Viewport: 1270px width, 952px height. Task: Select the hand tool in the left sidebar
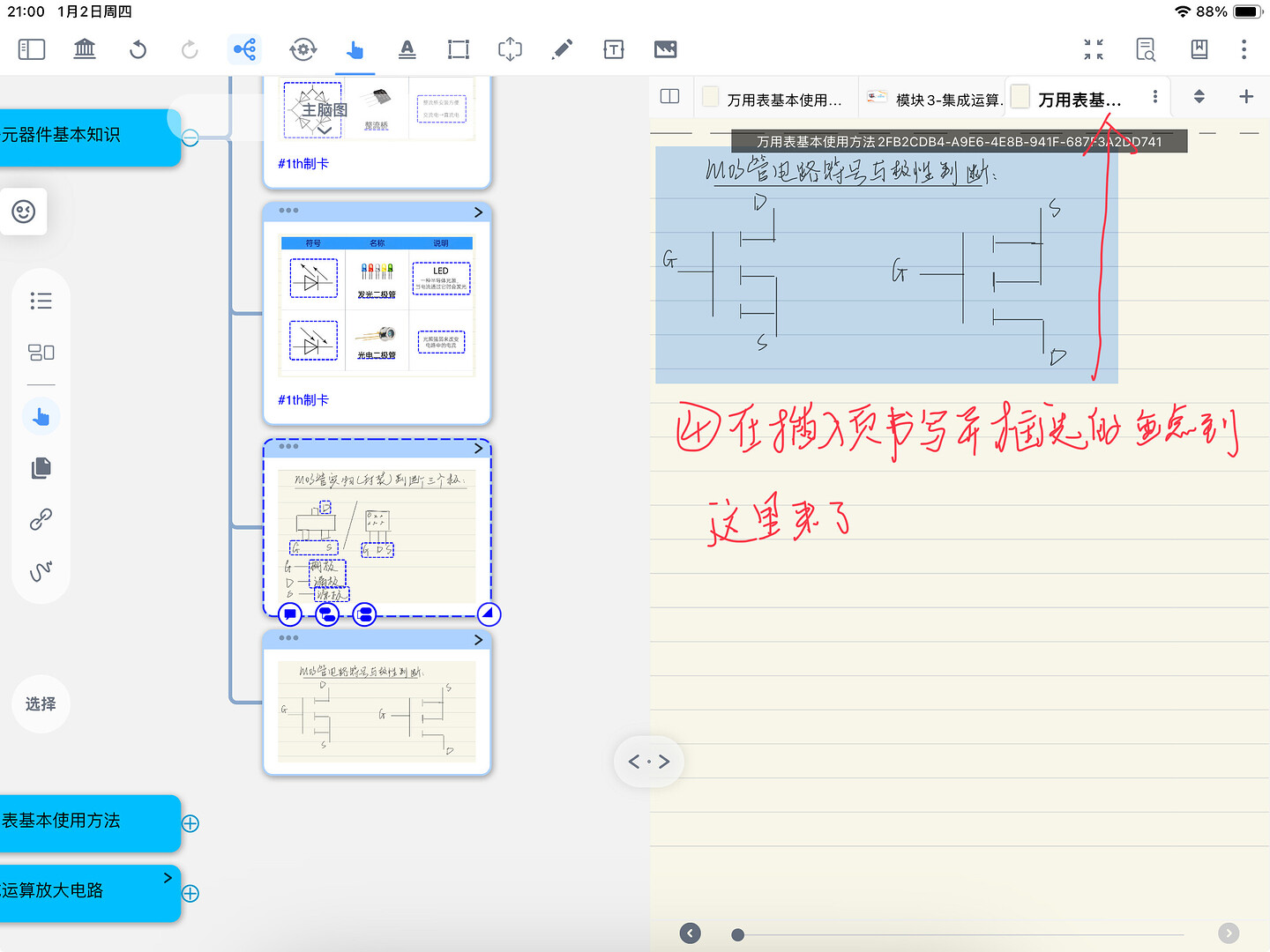coord(41,416)
